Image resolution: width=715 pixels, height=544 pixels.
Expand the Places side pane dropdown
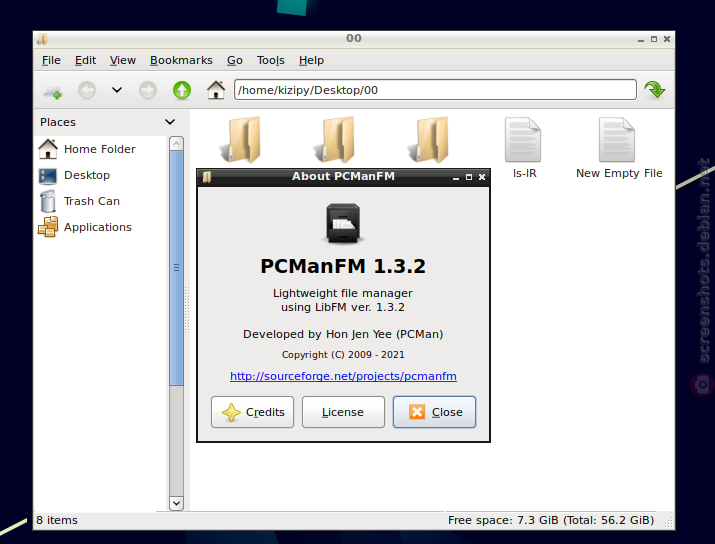point(170,122)
